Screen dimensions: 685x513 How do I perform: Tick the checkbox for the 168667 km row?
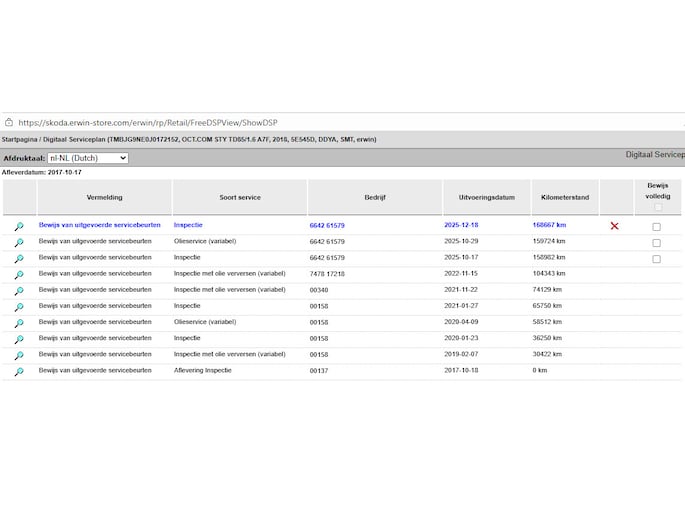point(656,227)
